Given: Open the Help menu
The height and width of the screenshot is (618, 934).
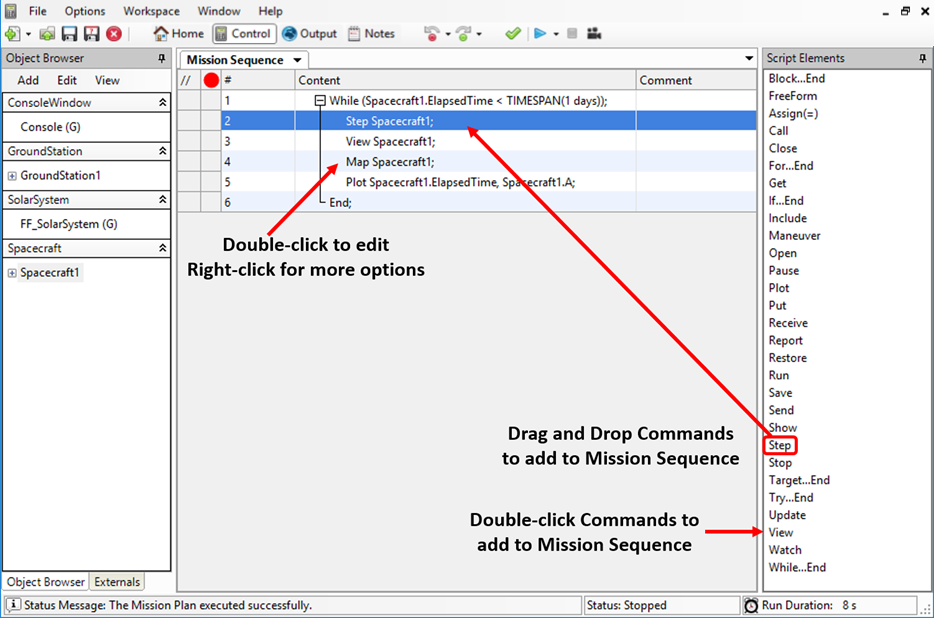Looking at the screenshot, I should (270, 11).
